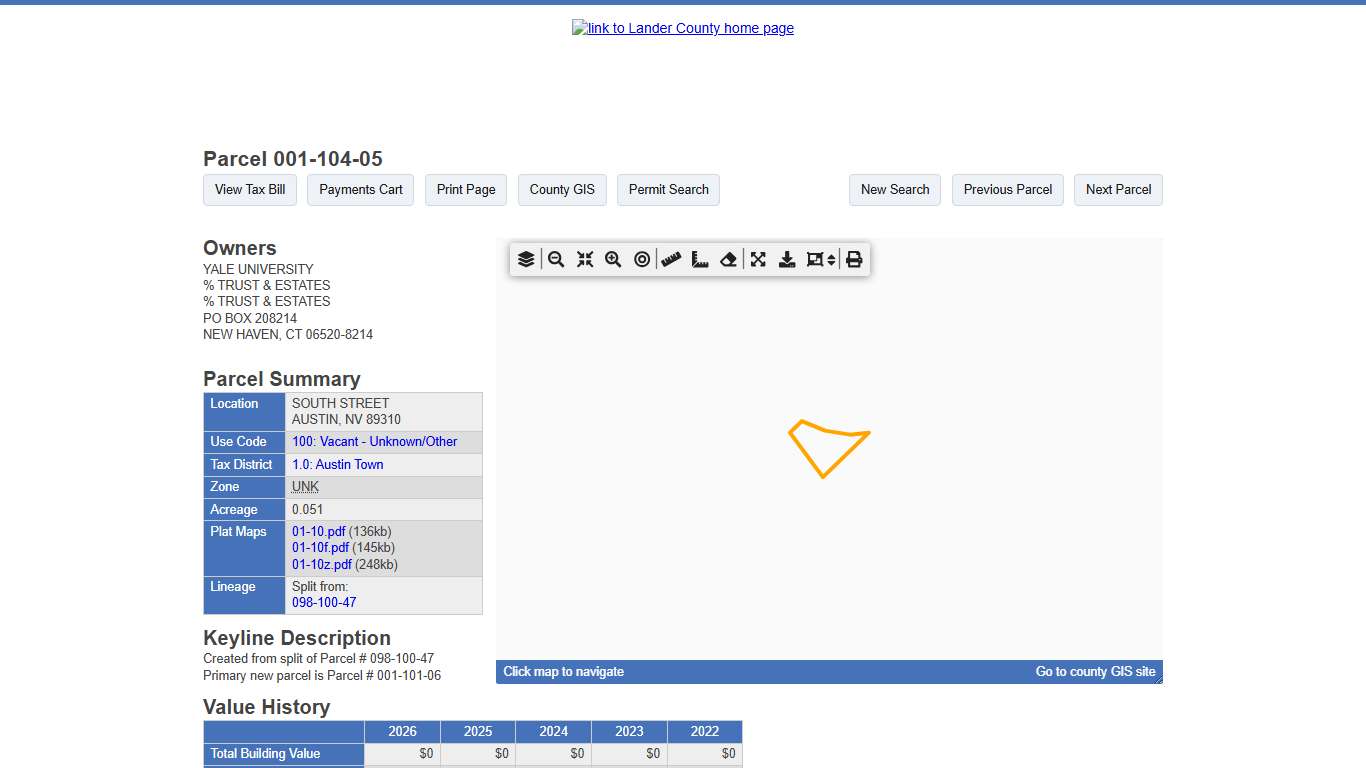Click the zoom in magnifier icon
The image size is (1366, 768).
pos(613,260)
